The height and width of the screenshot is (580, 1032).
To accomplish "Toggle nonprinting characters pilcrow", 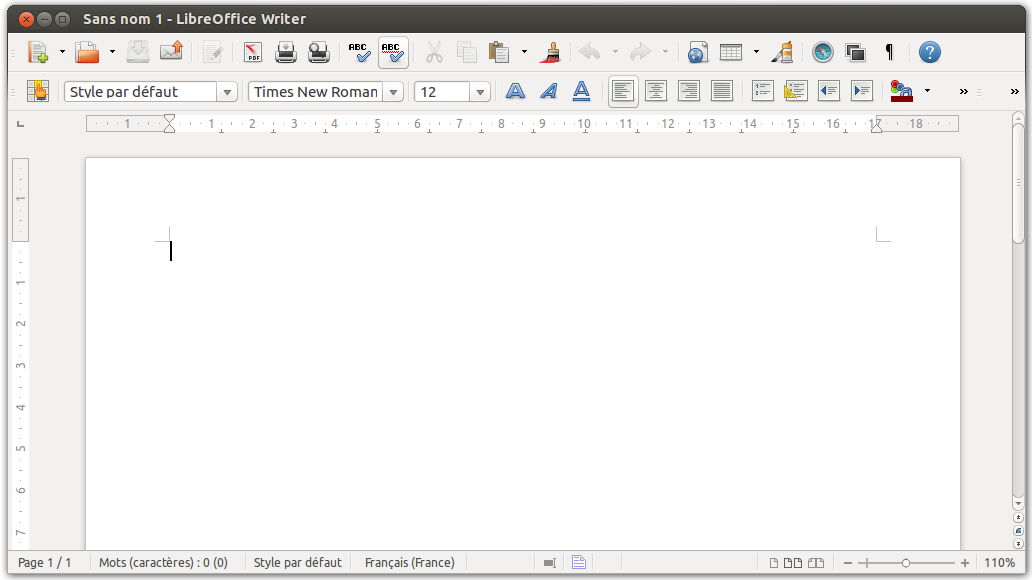I will (x=889, y=52).
